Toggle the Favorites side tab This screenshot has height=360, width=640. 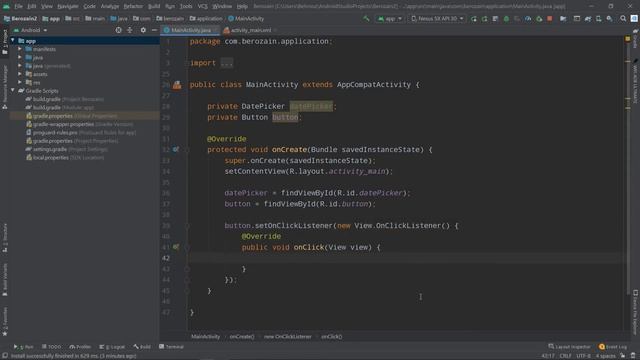pos(5,322)
